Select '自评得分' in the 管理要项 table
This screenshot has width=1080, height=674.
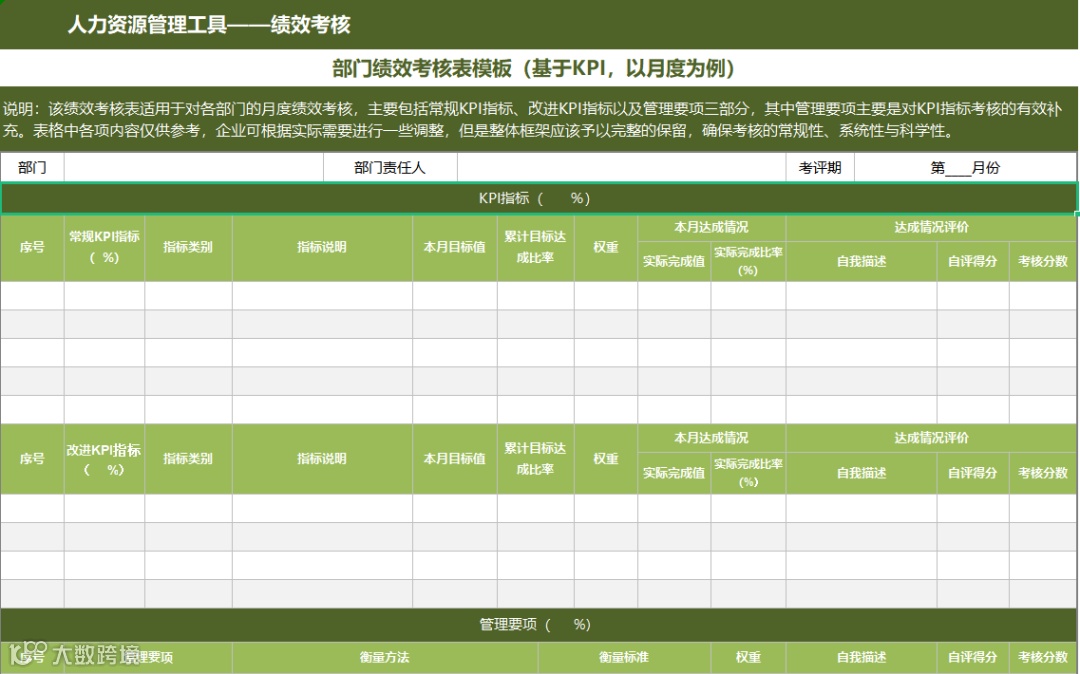click(973, 657)
